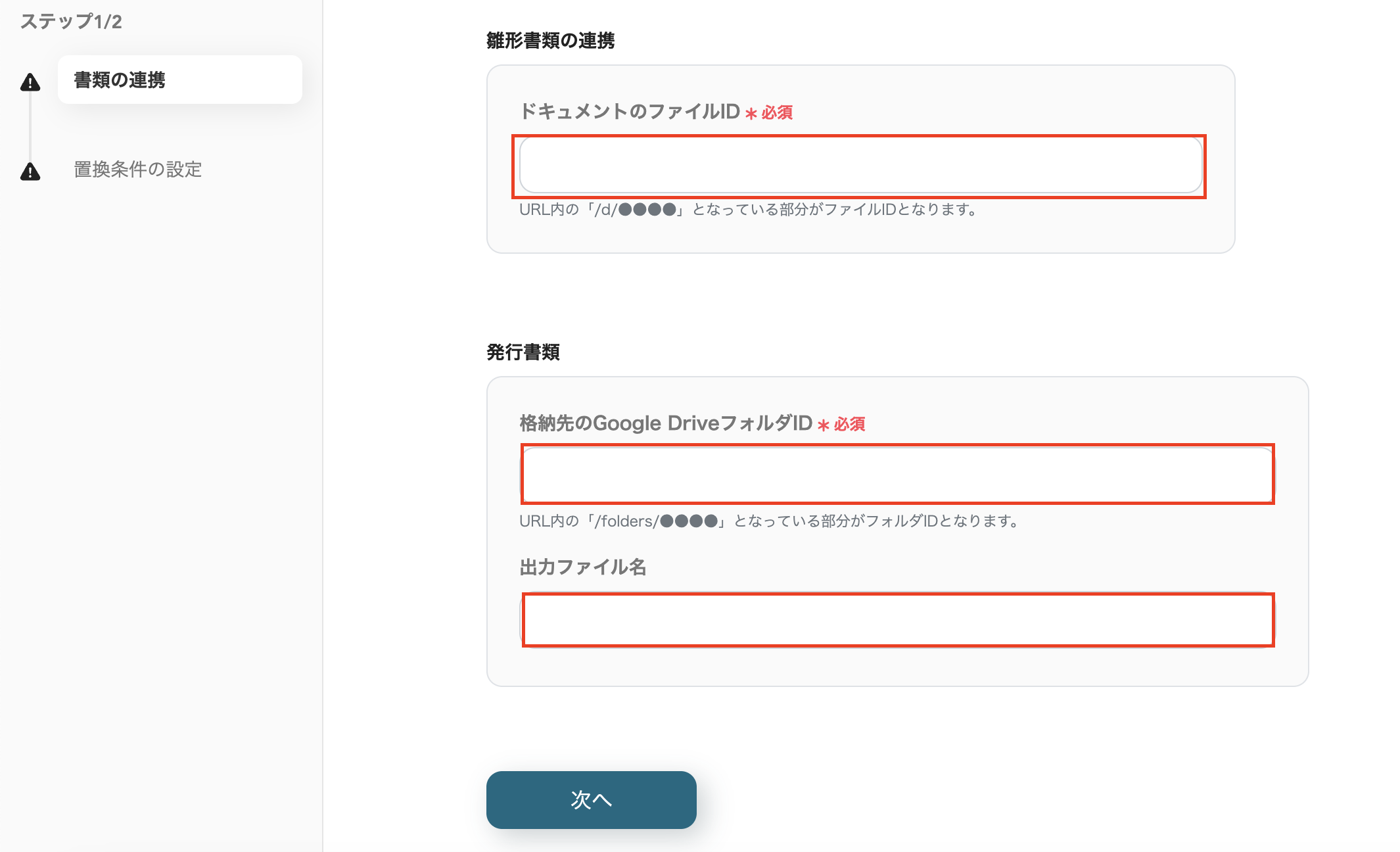Click the 出力ファイル名 field label
Image resolution: width=1400 pixels, height=852 pixels.
(583, 567)
